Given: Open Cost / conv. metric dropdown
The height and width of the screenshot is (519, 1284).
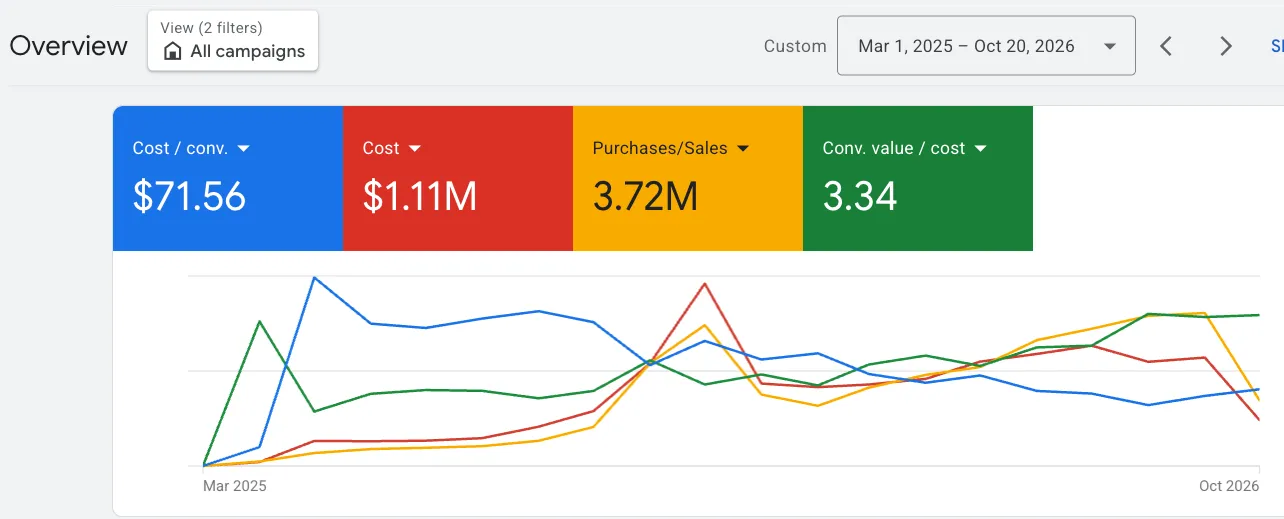Looking at the screenshot, I should pyautogui.click(x=243, y=148).
